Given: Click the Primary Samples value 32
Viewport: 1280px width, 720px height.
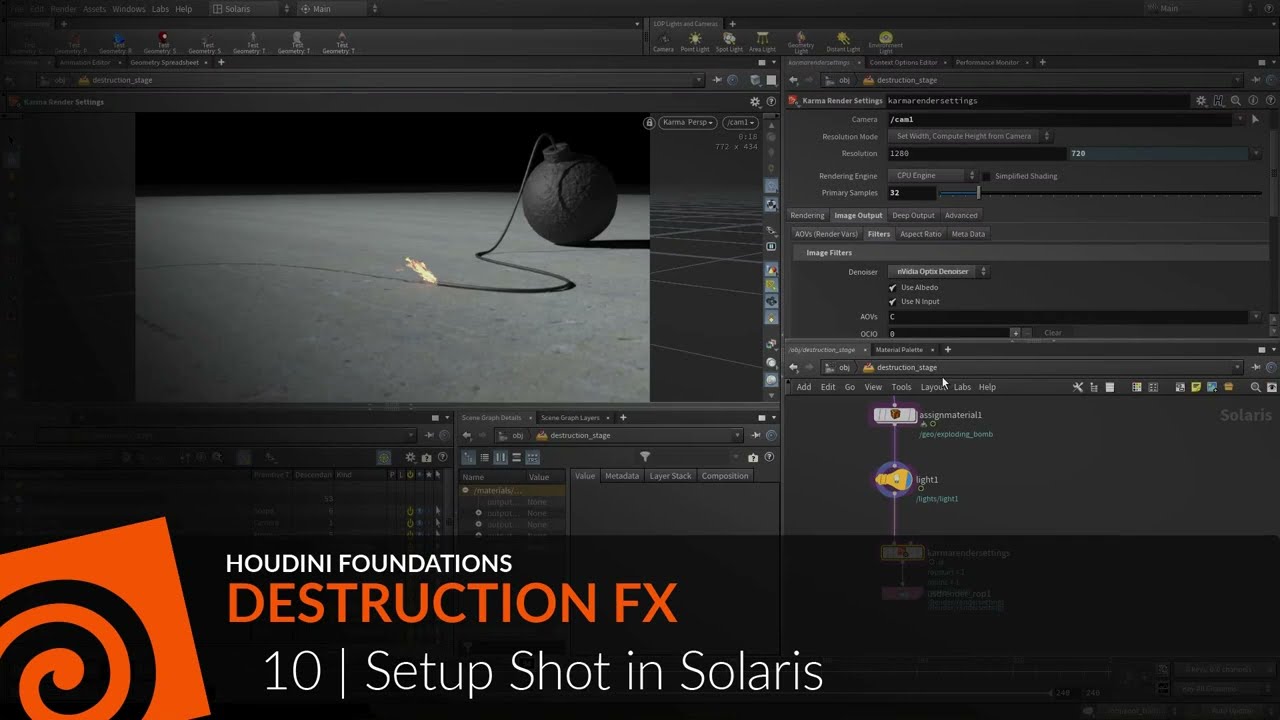Looking at the screenshot, I should point(910,193).
